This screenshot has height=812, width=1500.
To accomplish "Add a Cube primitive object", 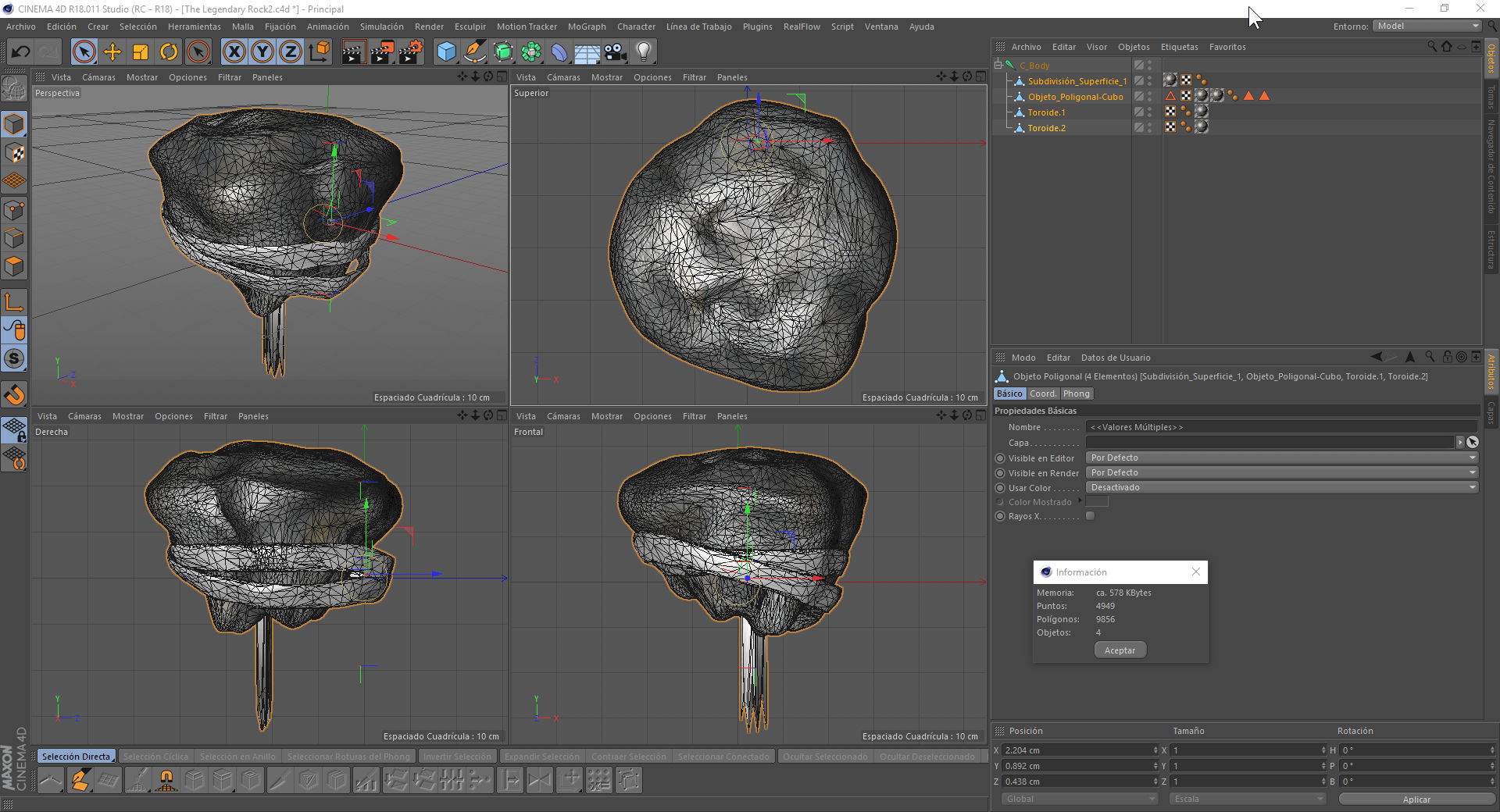I will coord(447,52).
